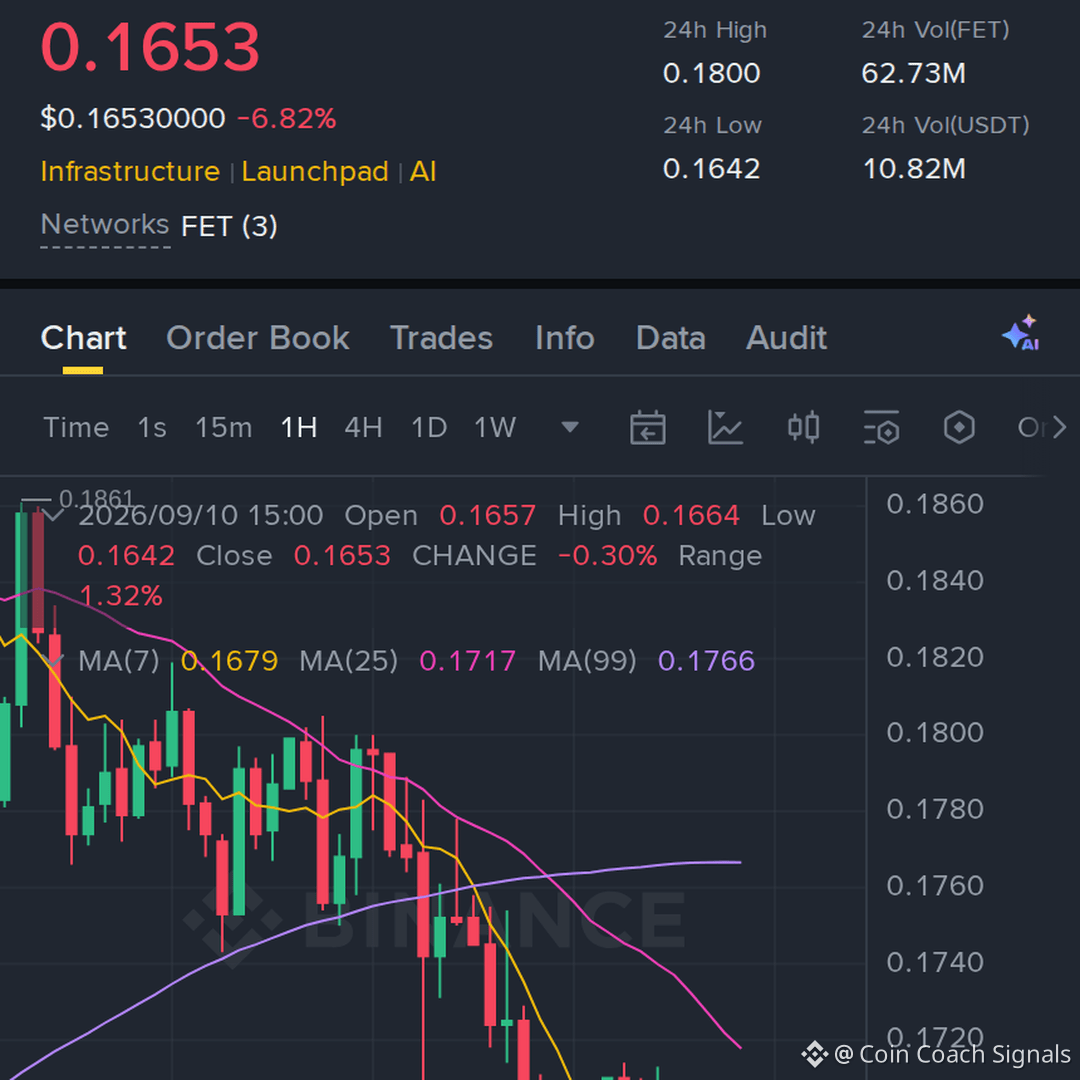Click the Networks FET (3) label

[159, 225]
